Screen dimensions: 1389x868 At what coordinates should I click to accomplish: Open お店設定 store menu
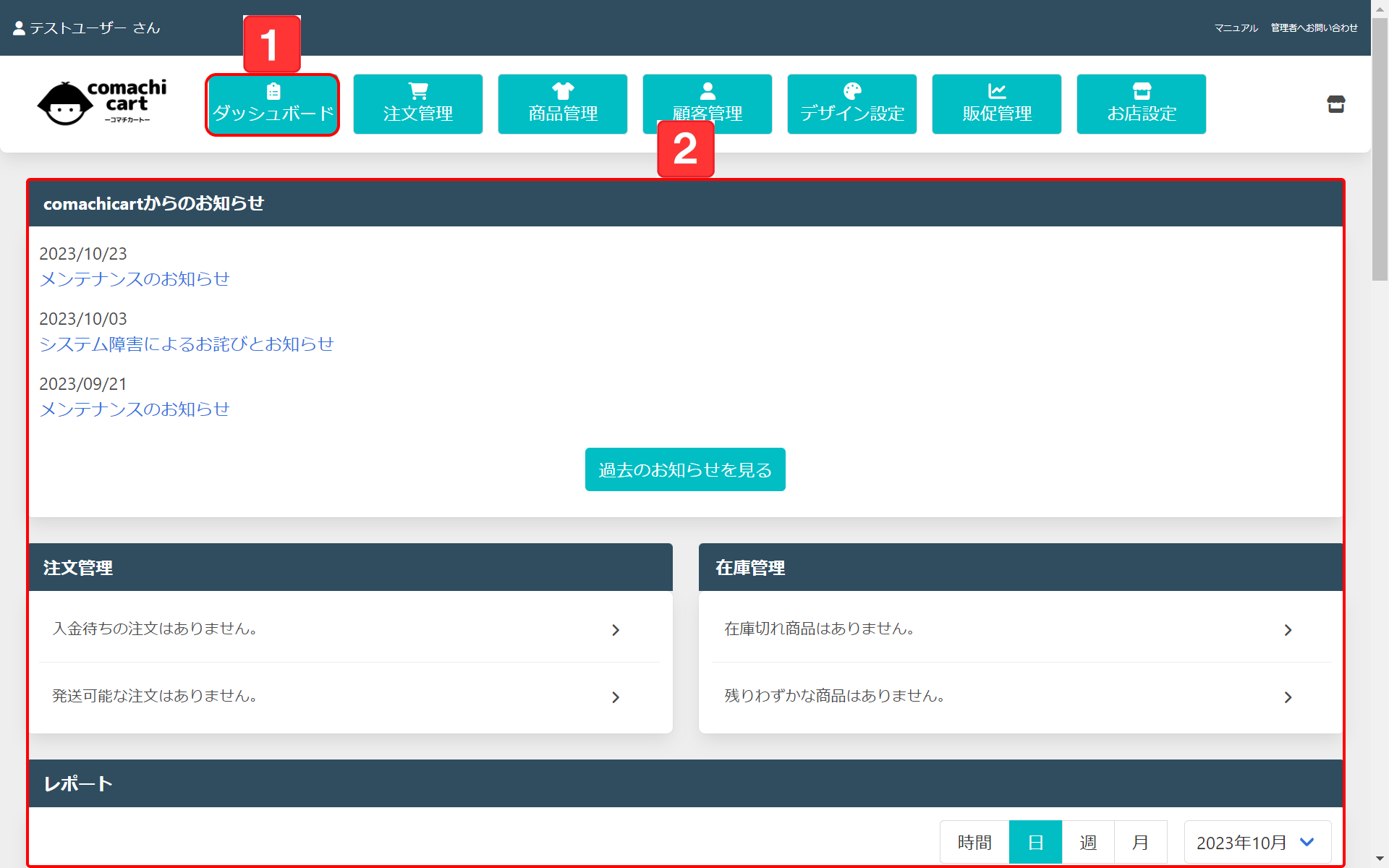tap(1142, 104)
